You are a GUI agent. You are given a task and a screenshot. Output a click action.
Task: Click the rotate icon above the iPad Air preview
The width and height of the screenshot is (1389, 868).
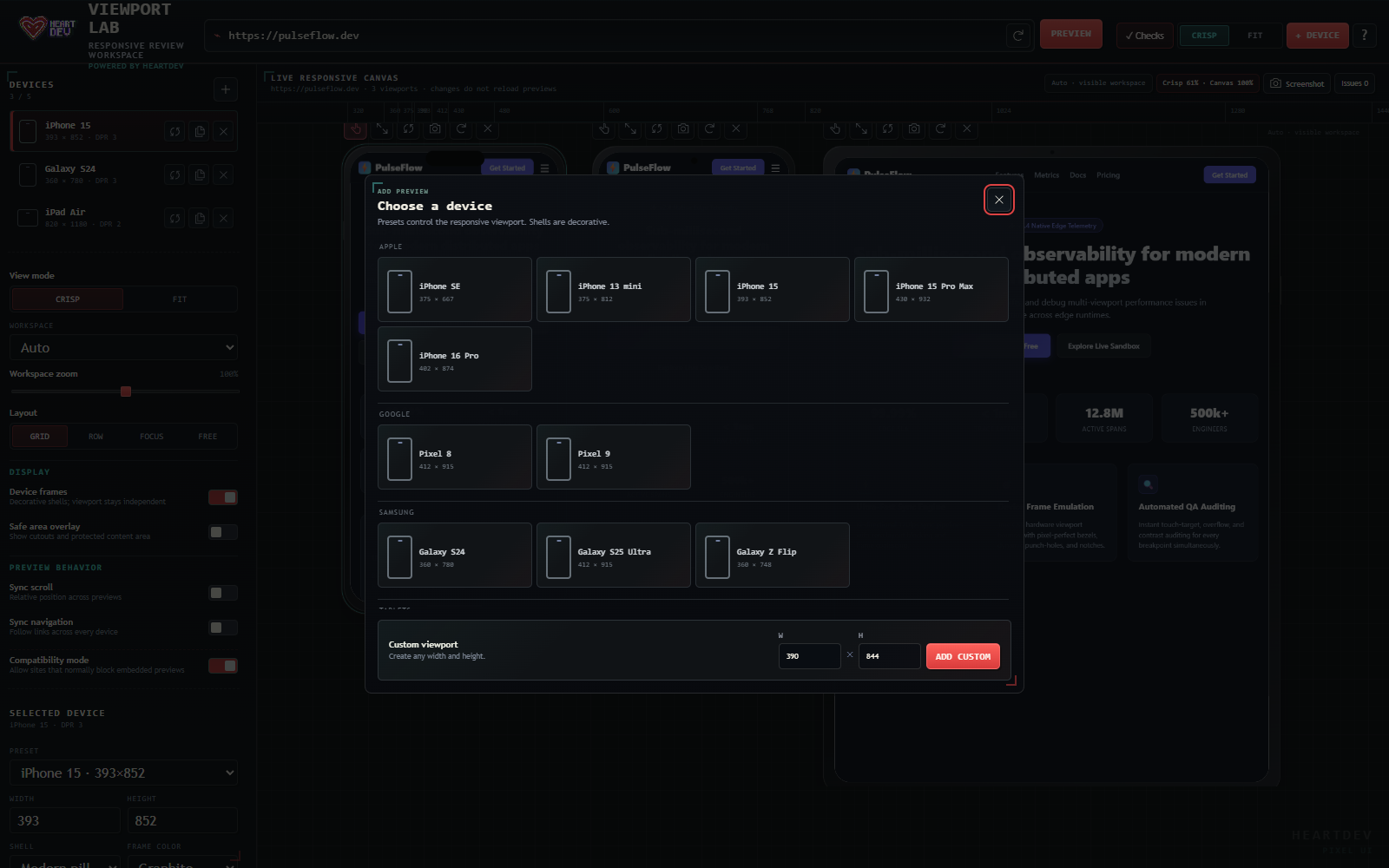pyautogui.click(x=887, y=128)
